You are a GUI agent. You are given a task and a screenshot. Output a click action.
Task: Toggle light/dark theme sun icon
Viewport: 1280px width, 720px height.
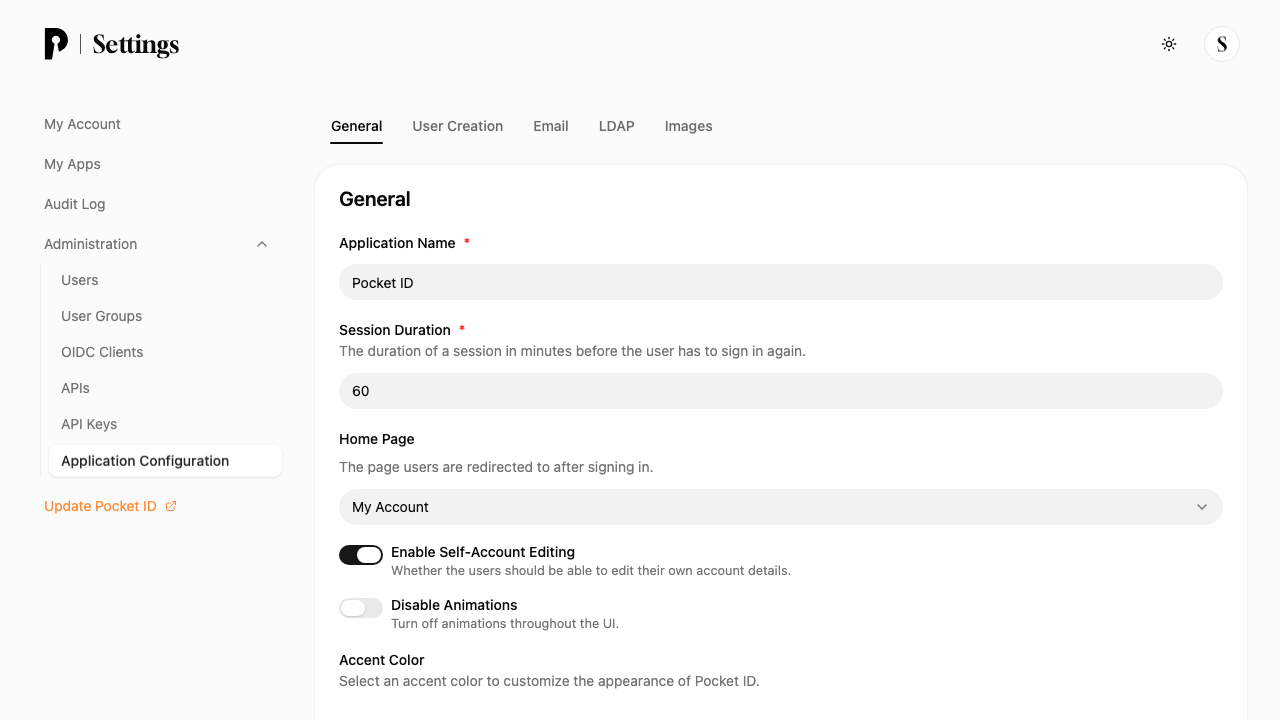click(x=1169, y=44)
